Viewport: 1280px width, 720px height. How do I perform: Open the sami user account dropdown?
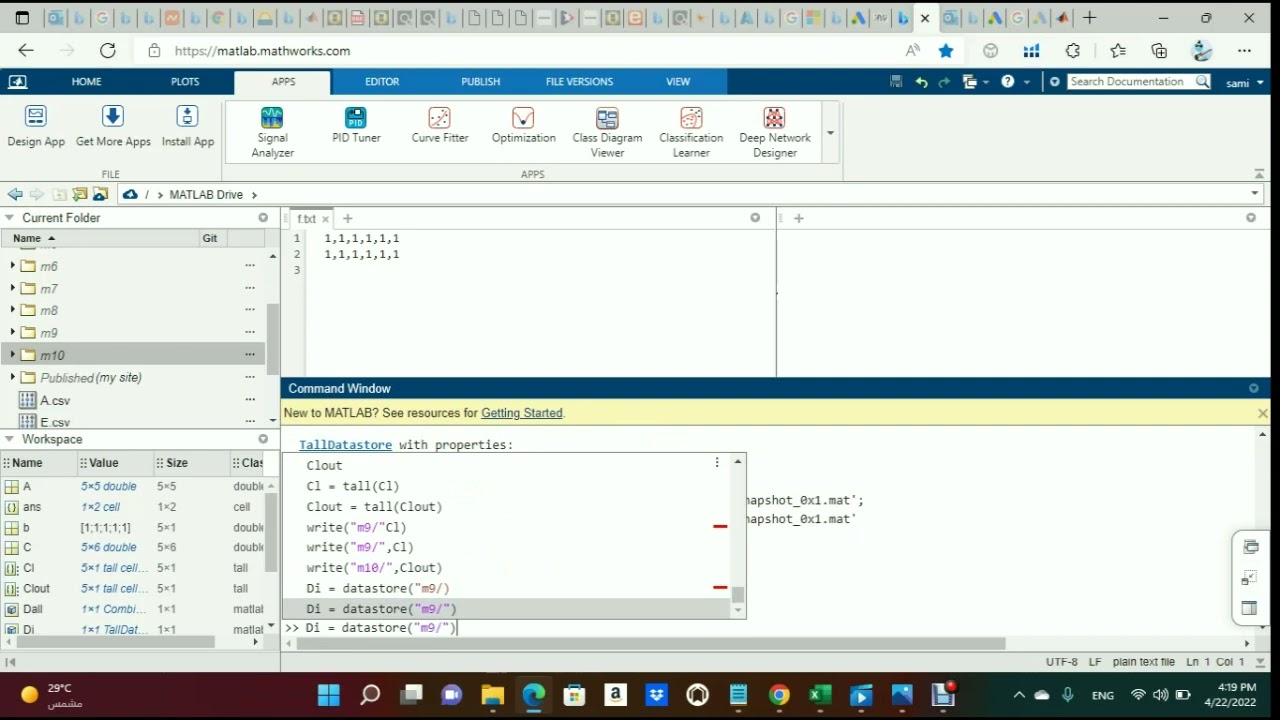[1244, 83]
